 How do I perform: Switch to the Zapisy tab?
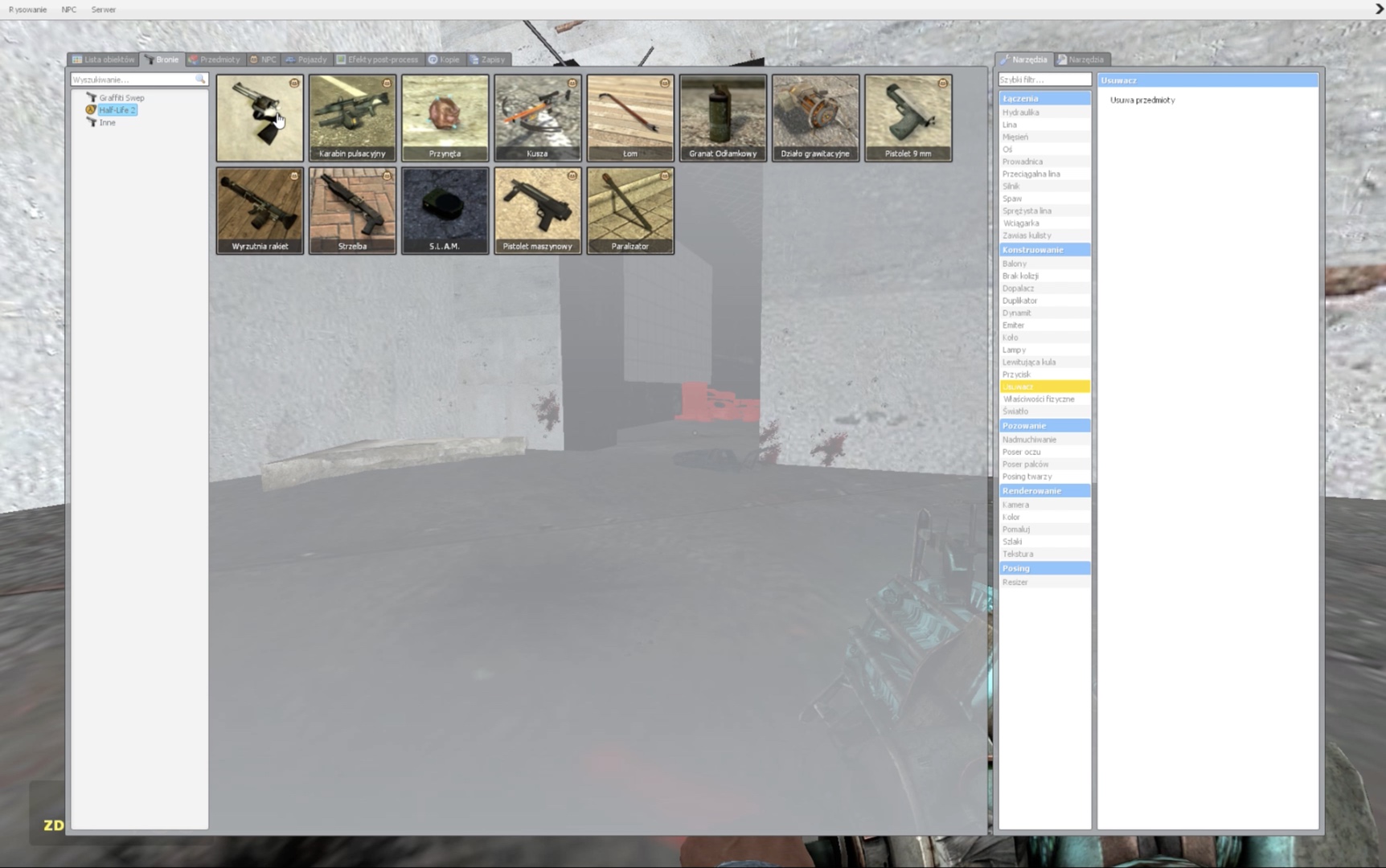(487, 59)
